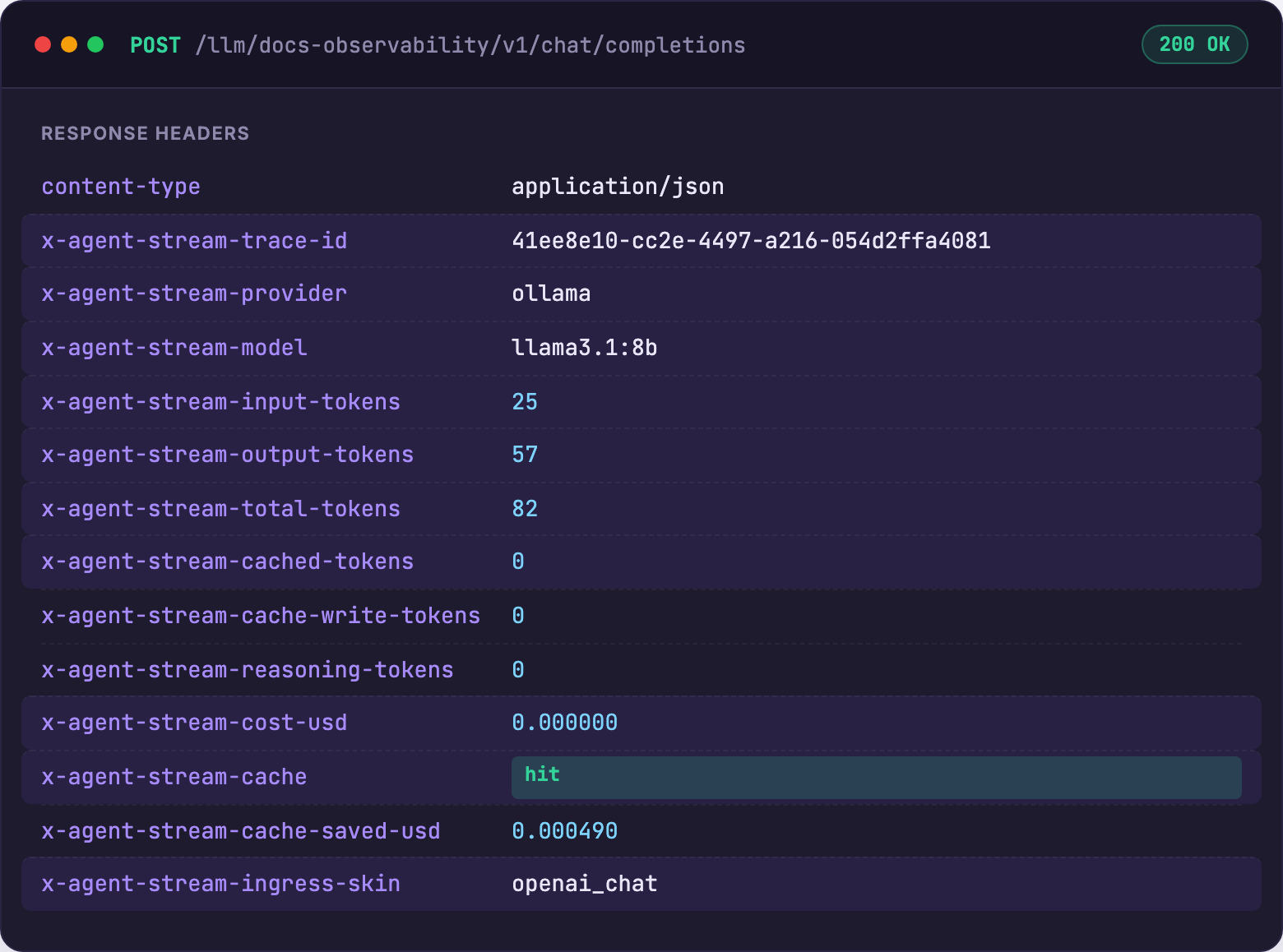Click the x-agent-stream-reasoning-tokens header name
The height and width of the screenshot is (952, 1283).
point(248,670)
